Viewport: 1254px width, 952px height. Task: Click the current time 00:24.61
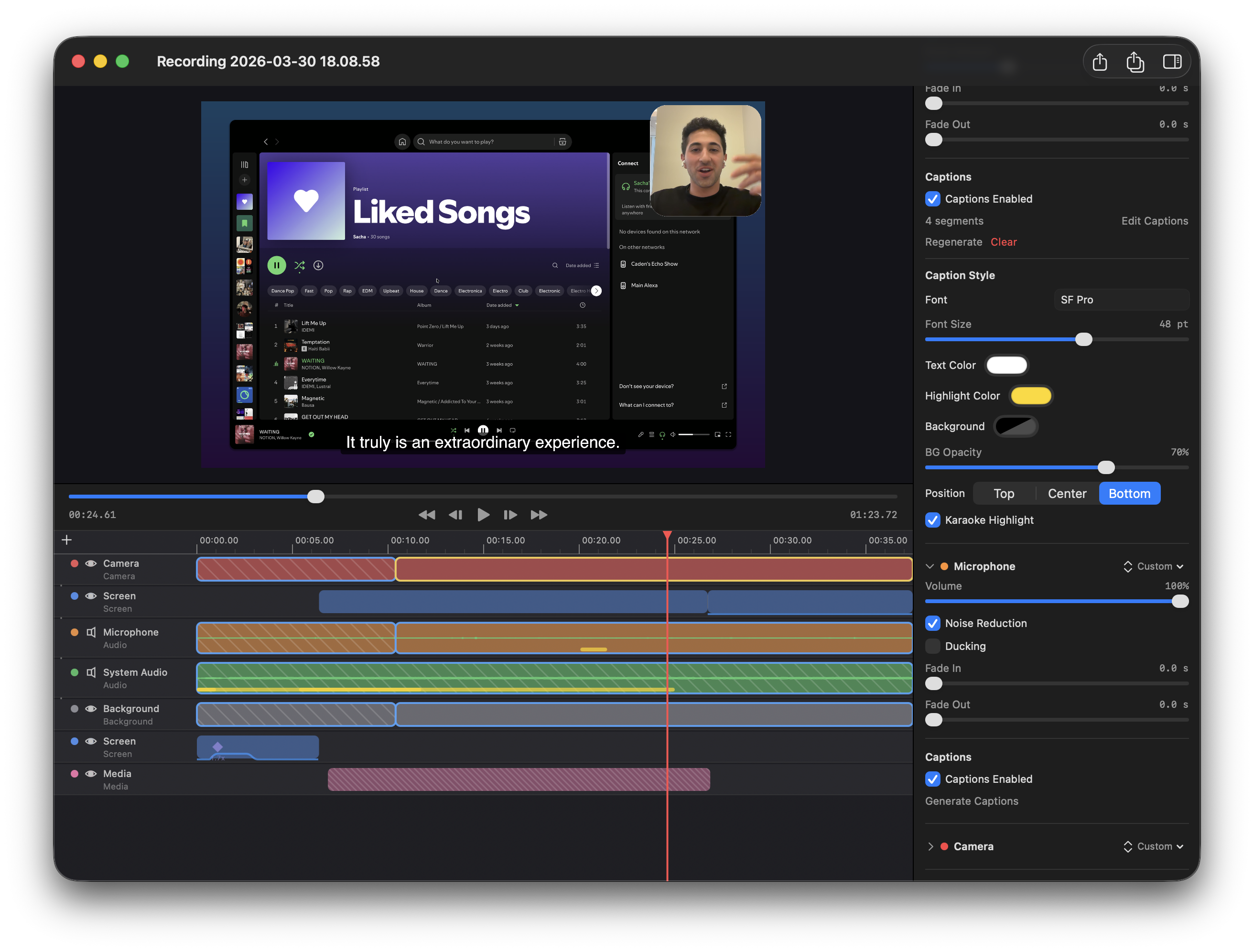pyautogui.click(x=92, y=515)
